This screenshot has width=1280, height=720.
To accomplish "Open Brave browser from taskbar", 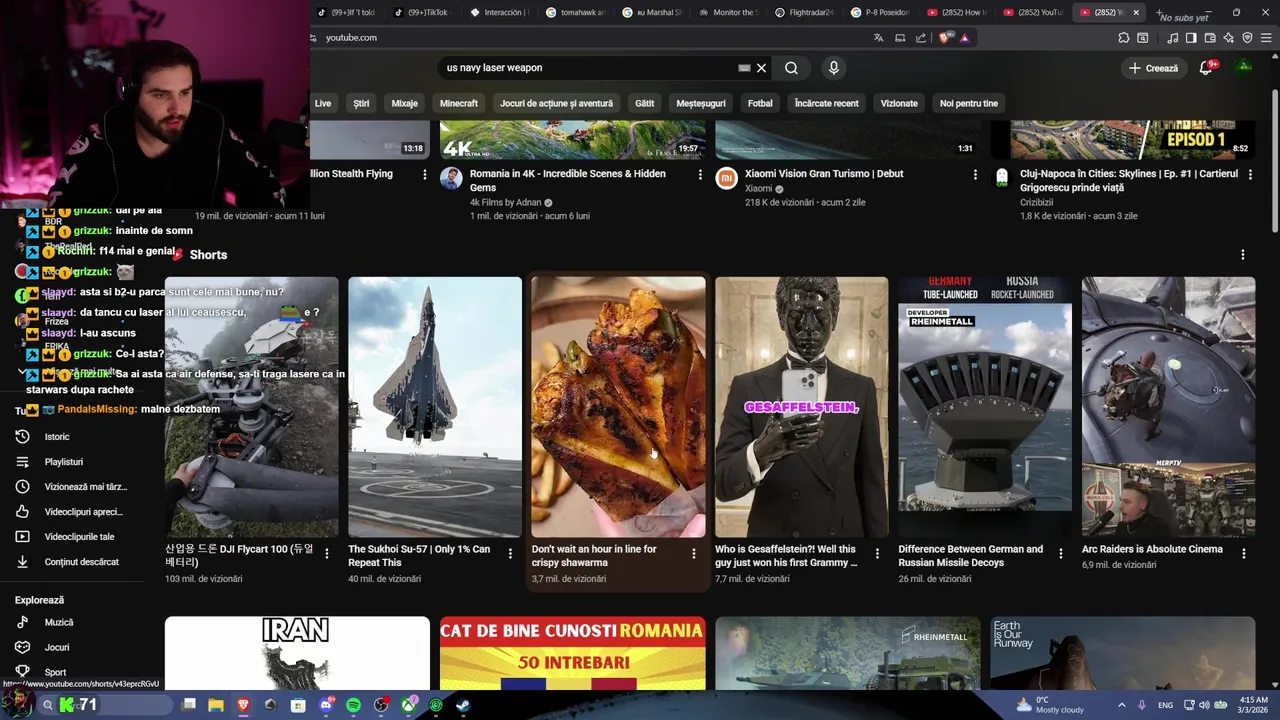I will coord(243,705).
